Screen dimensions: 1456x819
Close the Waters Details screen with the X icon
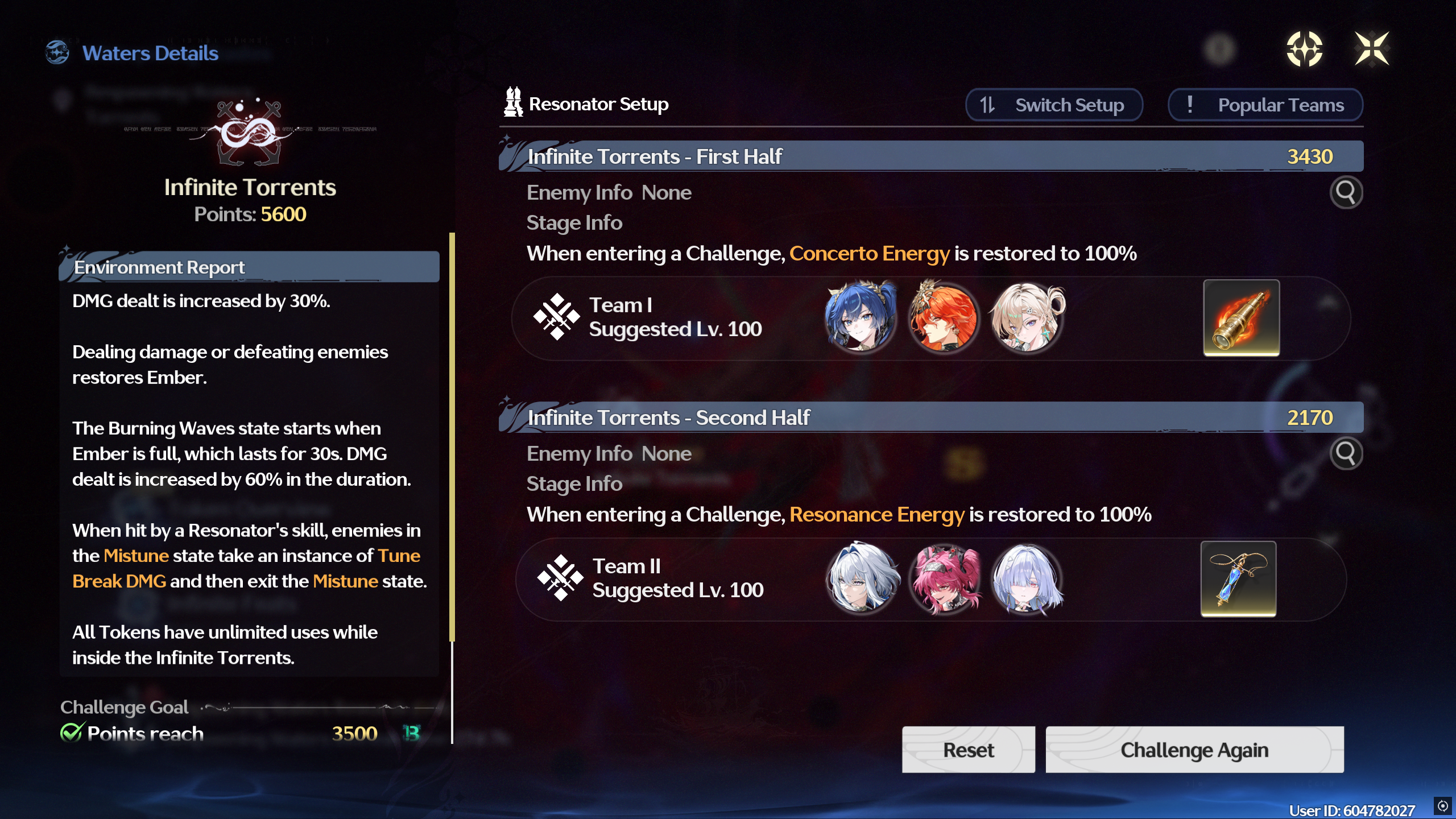point(1372,49)
